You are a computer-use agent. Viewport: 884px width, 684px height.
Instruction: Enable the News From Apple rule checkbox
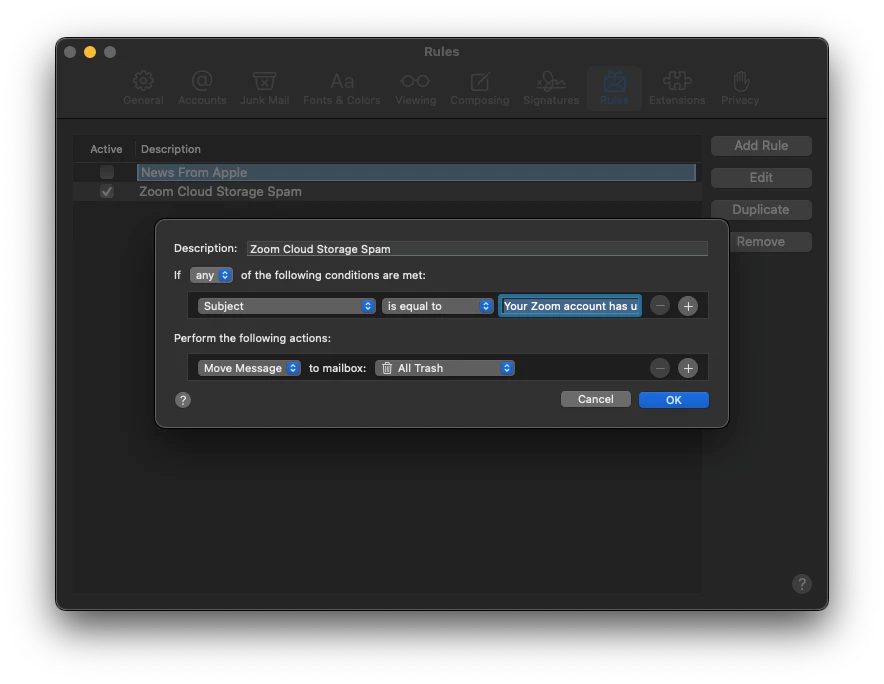107,172
